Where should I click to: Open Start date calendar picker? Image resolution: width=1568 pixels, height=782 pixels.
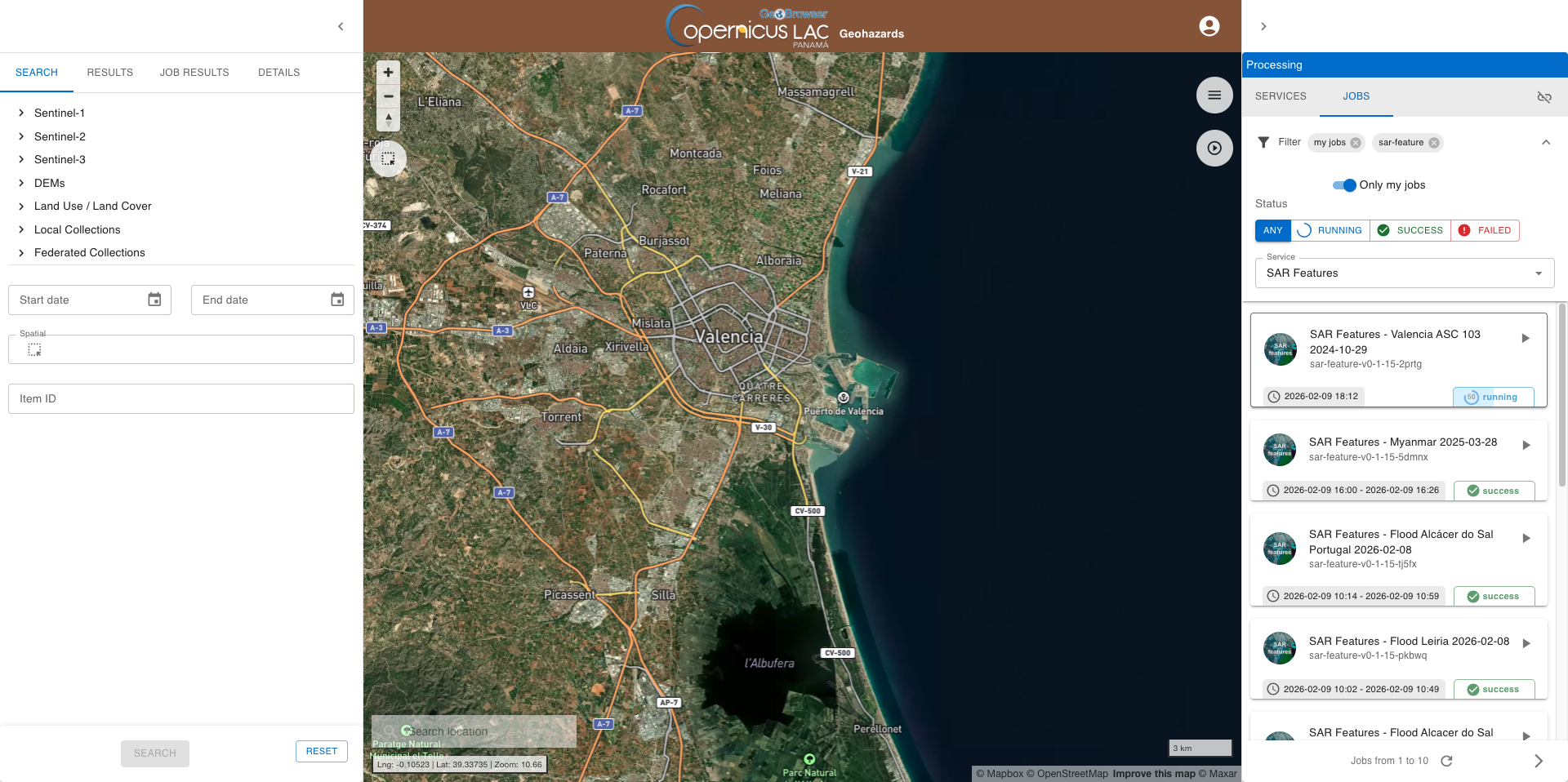[x=154, y=300]
